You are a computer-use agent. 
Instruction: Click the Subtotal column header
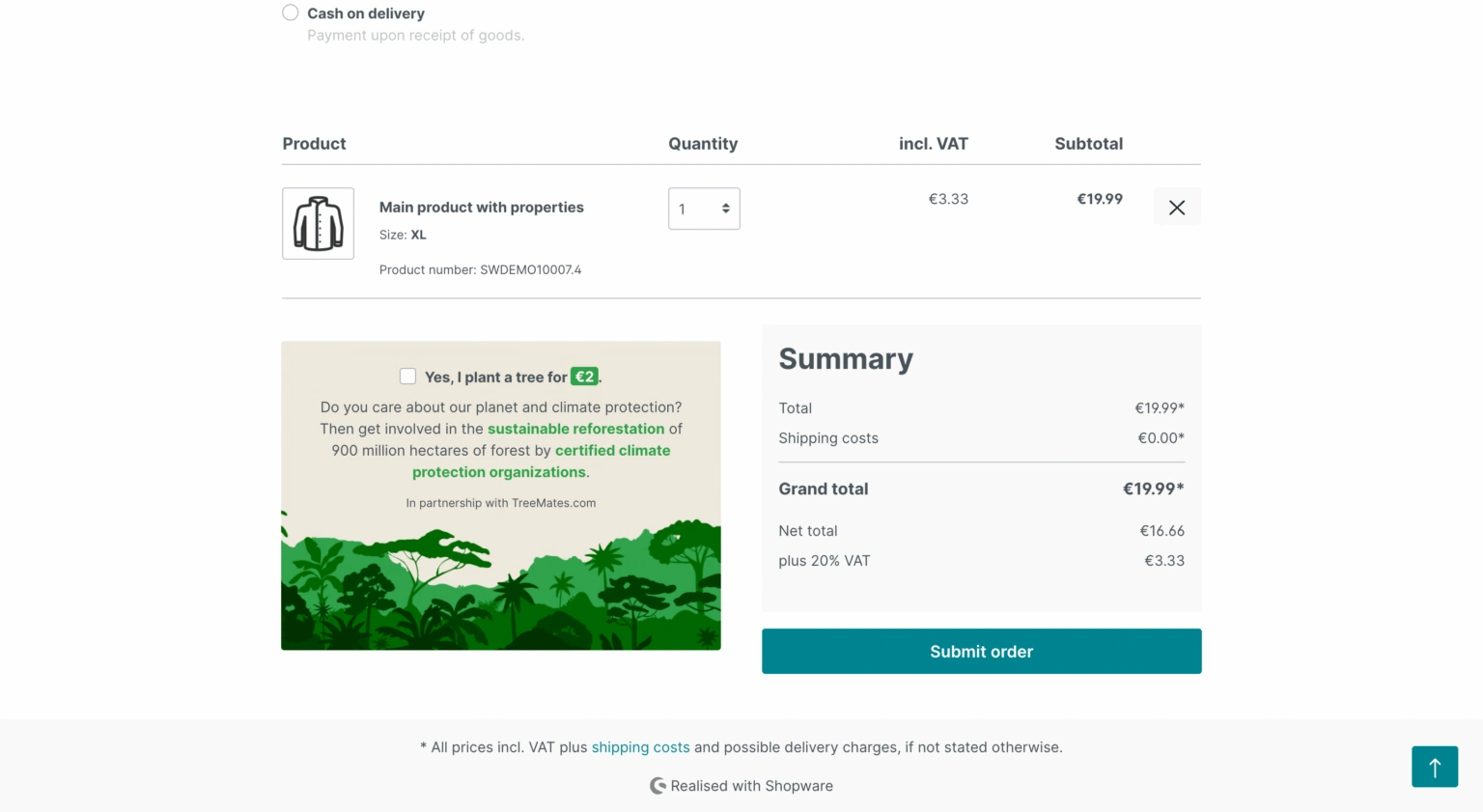tap(1089, 143)
